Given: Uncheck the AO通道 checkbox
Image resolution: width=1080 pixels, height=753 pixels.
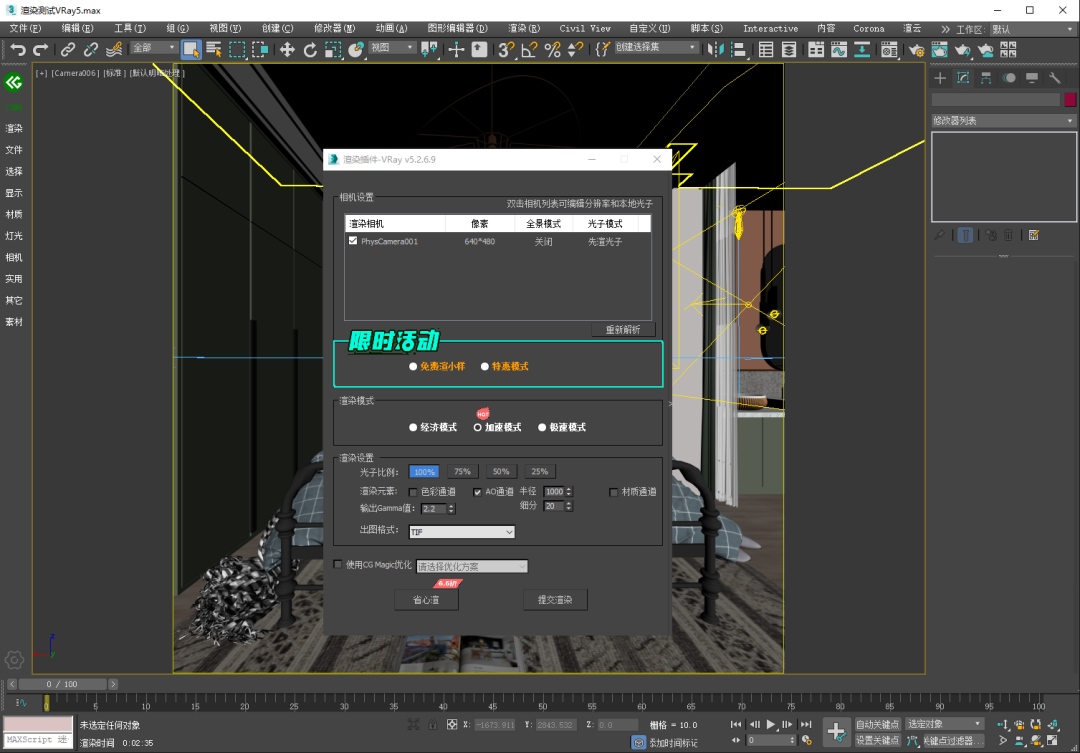Looking at the screenshot, I should tap(477, 492).
